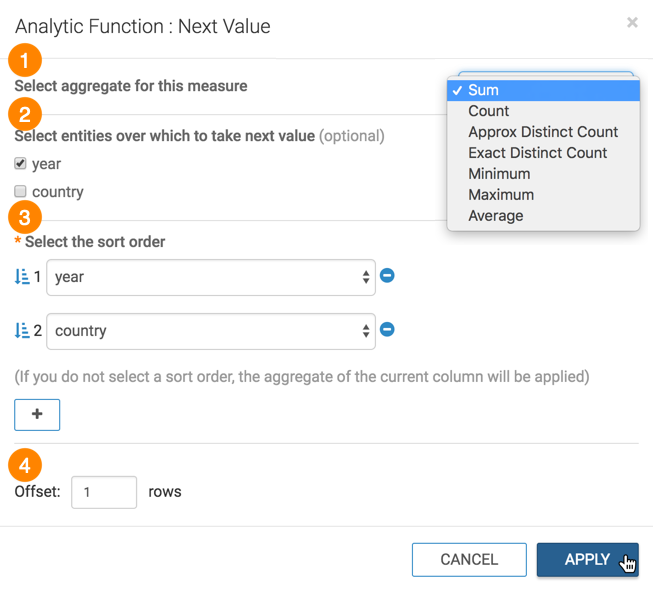653x592 pixels.
Task: Add a new sort order with plus button
Action: pyautogui.click(x=37, y=414)
